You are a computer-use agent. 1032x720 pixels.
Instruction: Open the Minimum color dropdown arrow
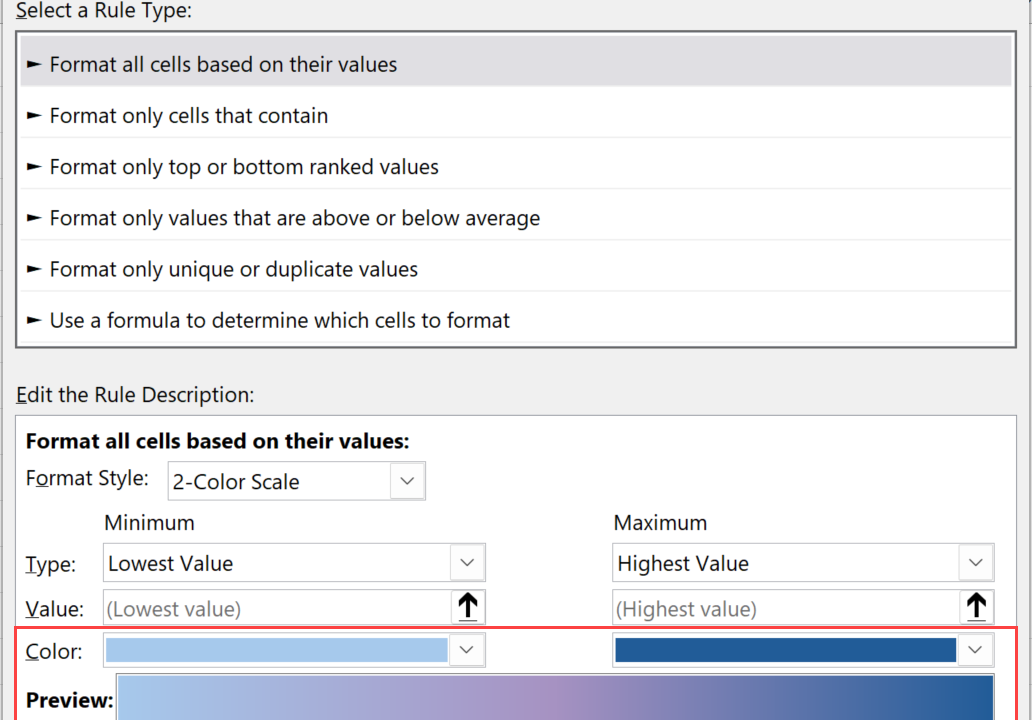(466, 650)
